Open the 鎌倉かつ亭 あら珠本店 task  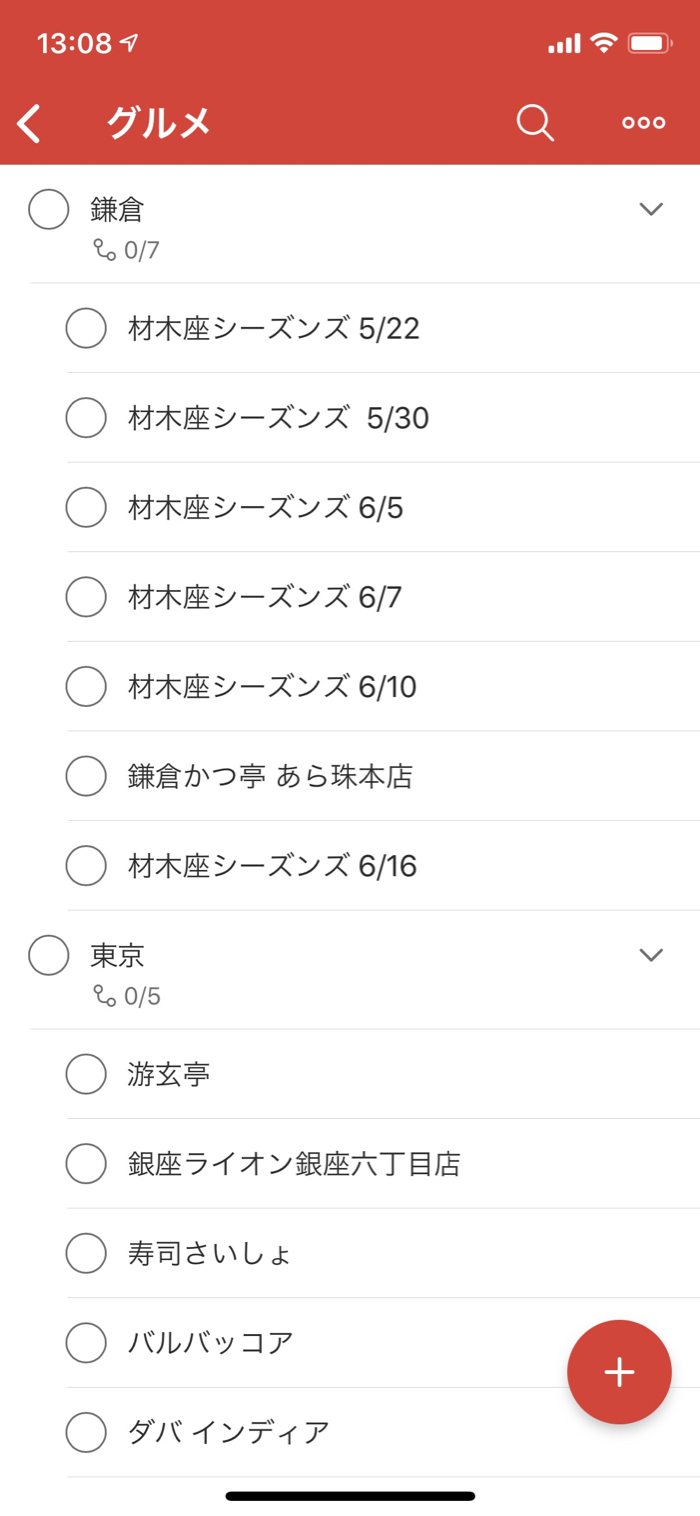[x=270, y=776]
